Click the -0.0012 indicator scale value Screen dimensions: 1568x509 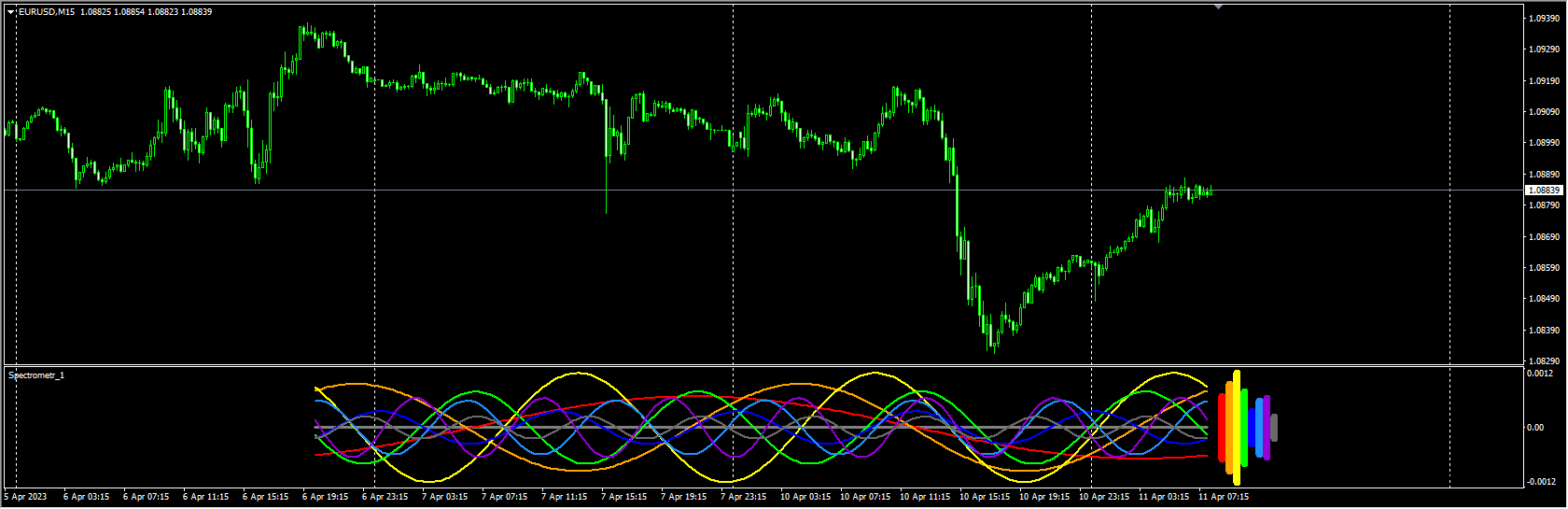1539,482
